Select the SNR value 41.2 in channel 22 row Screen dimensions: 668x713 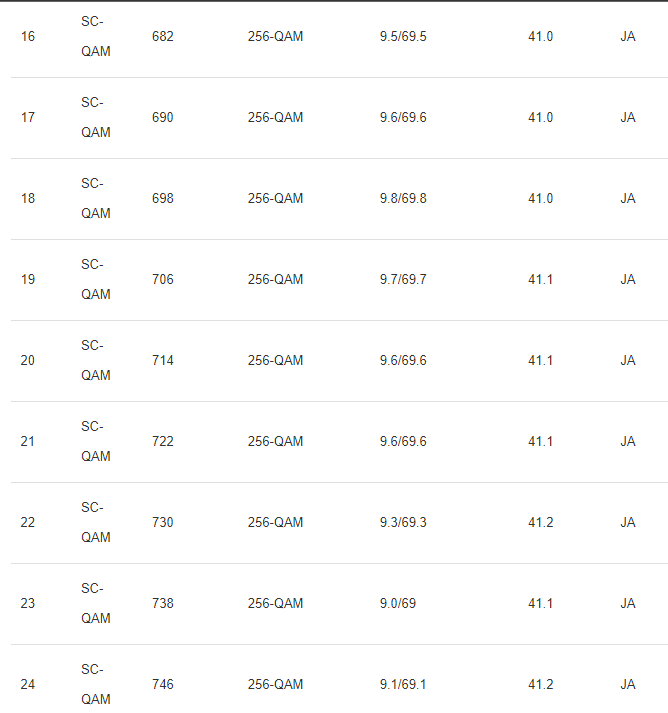540,523
